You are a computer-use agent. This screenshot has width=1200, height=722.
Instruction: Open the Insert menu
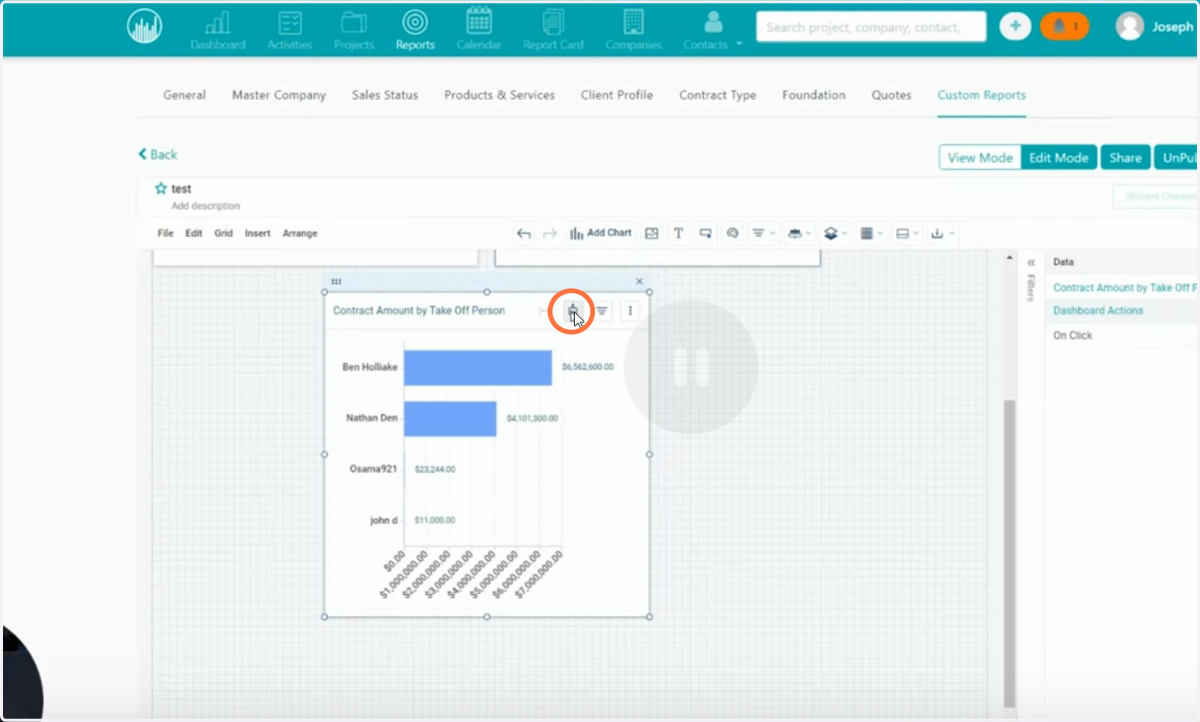pyautogui.click(x=257, y=233)
